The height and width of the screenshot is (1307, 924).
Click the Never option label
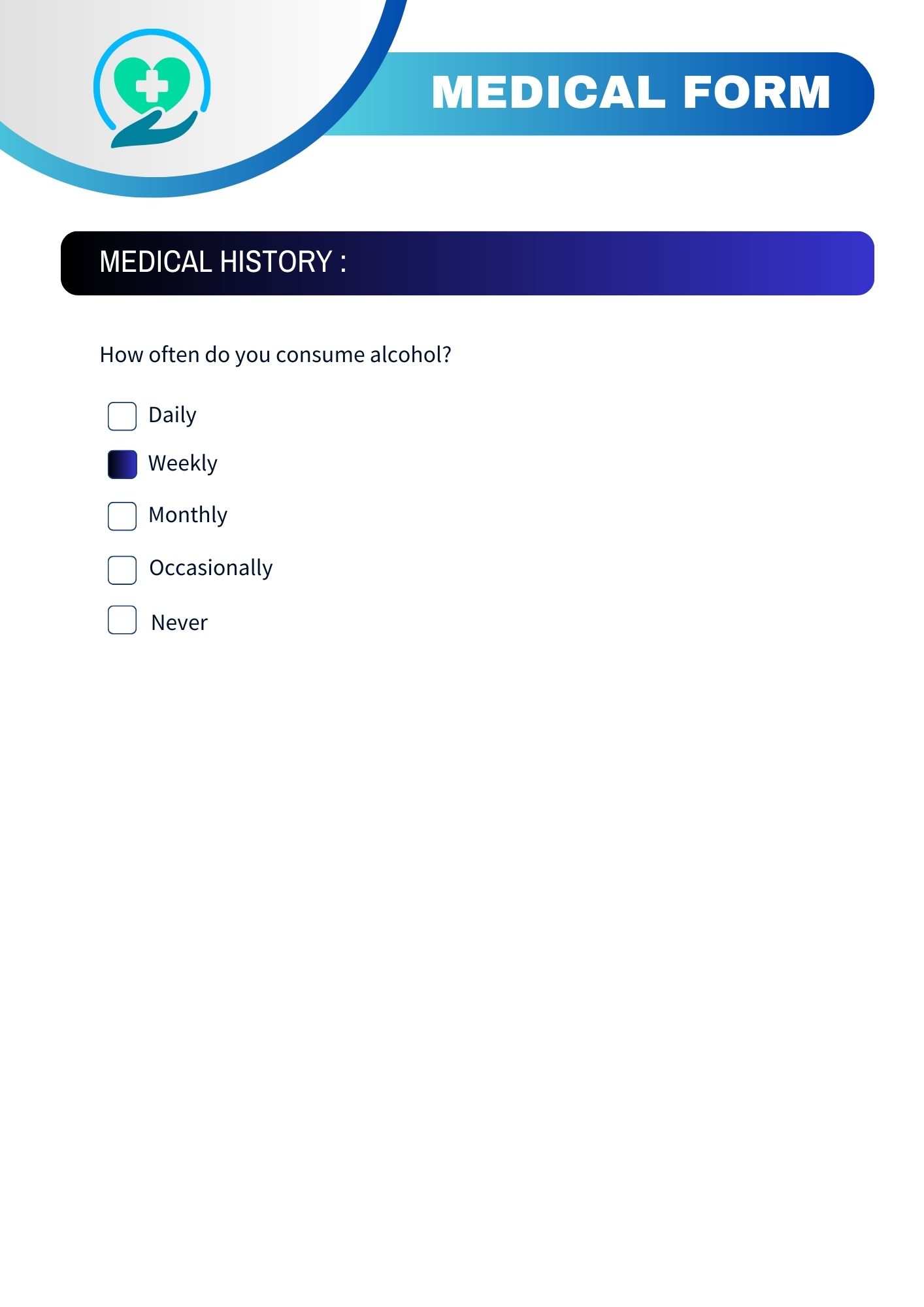click(179, 623)
